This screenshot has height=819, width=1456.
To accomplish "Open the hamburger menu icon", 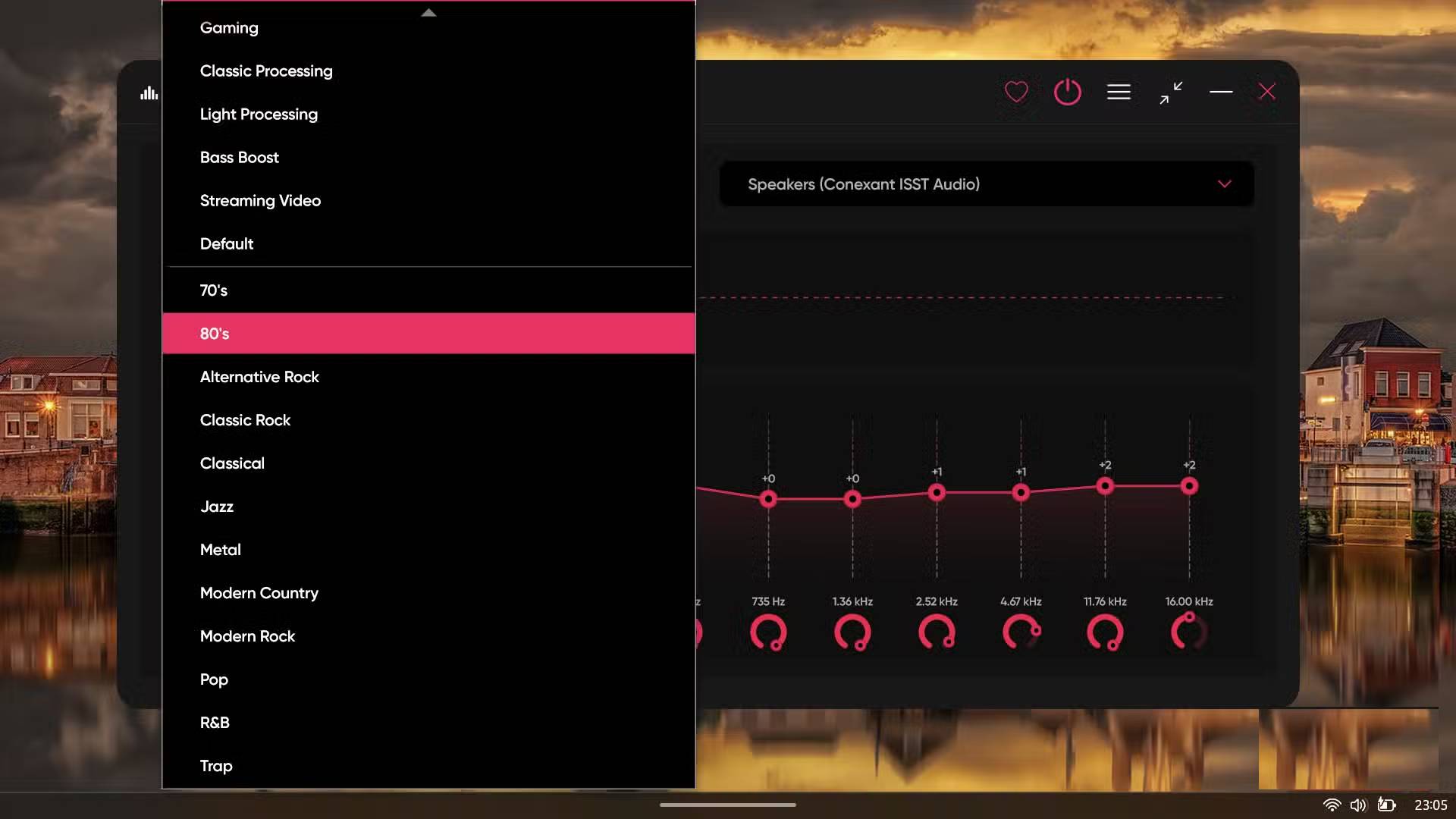I will (1119, 92).
